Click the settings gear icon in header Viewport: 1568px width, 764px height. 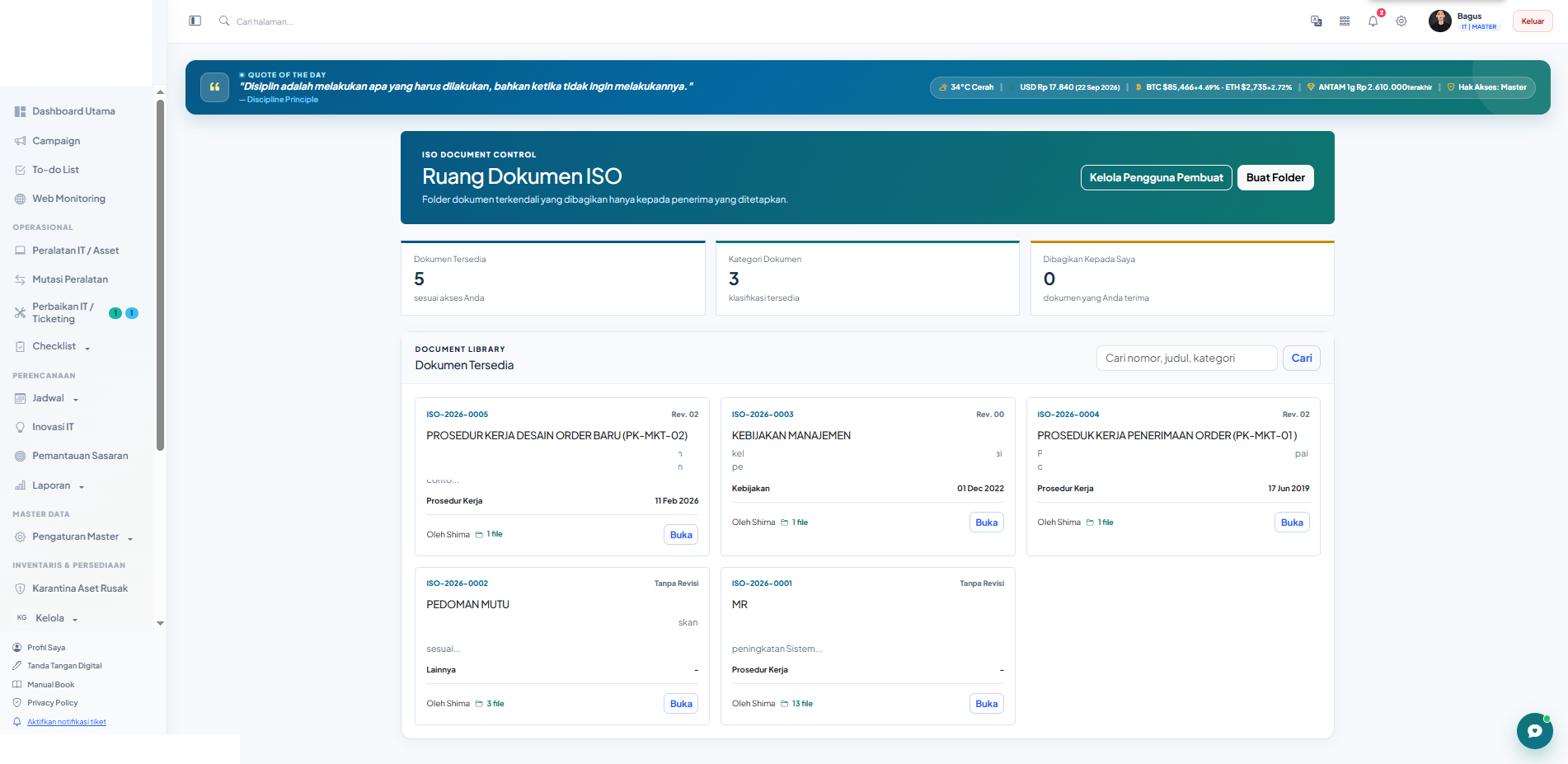coord(1401,21)
